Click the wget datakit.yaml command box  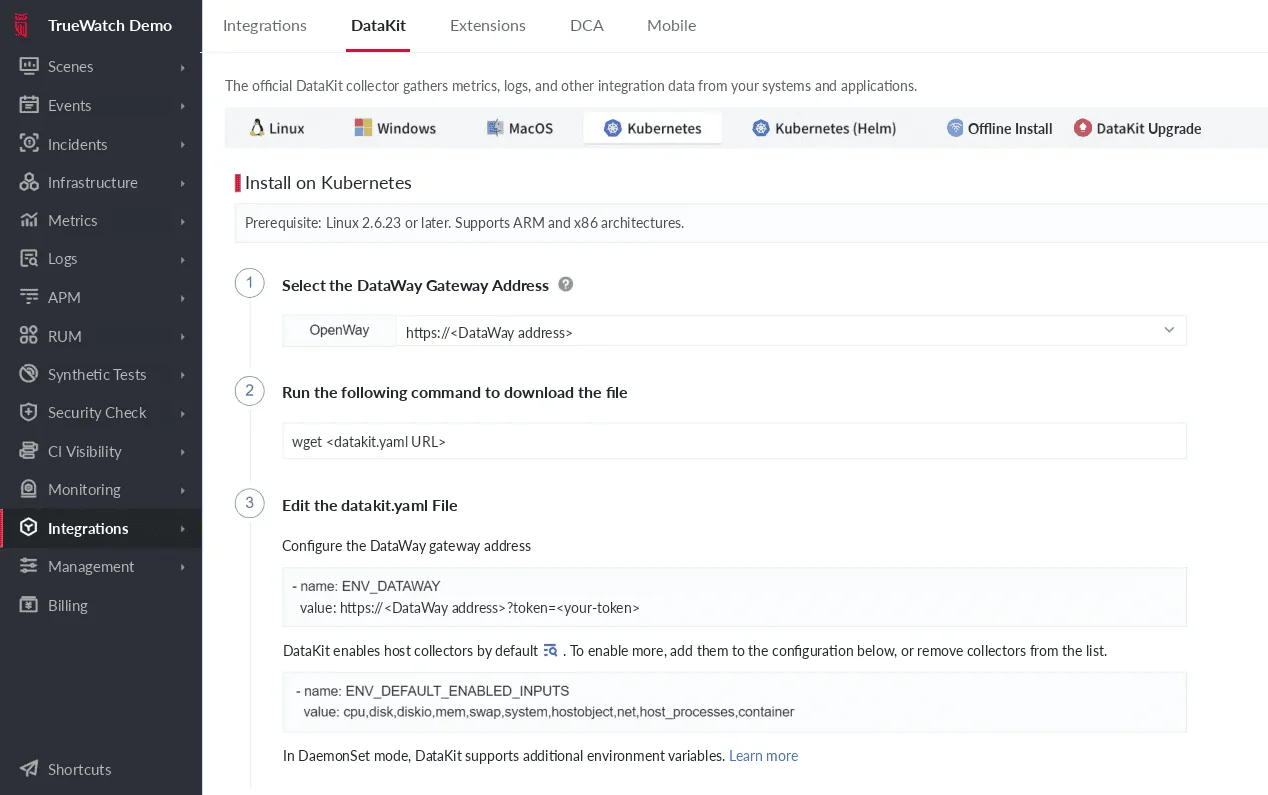coord(734,441)
